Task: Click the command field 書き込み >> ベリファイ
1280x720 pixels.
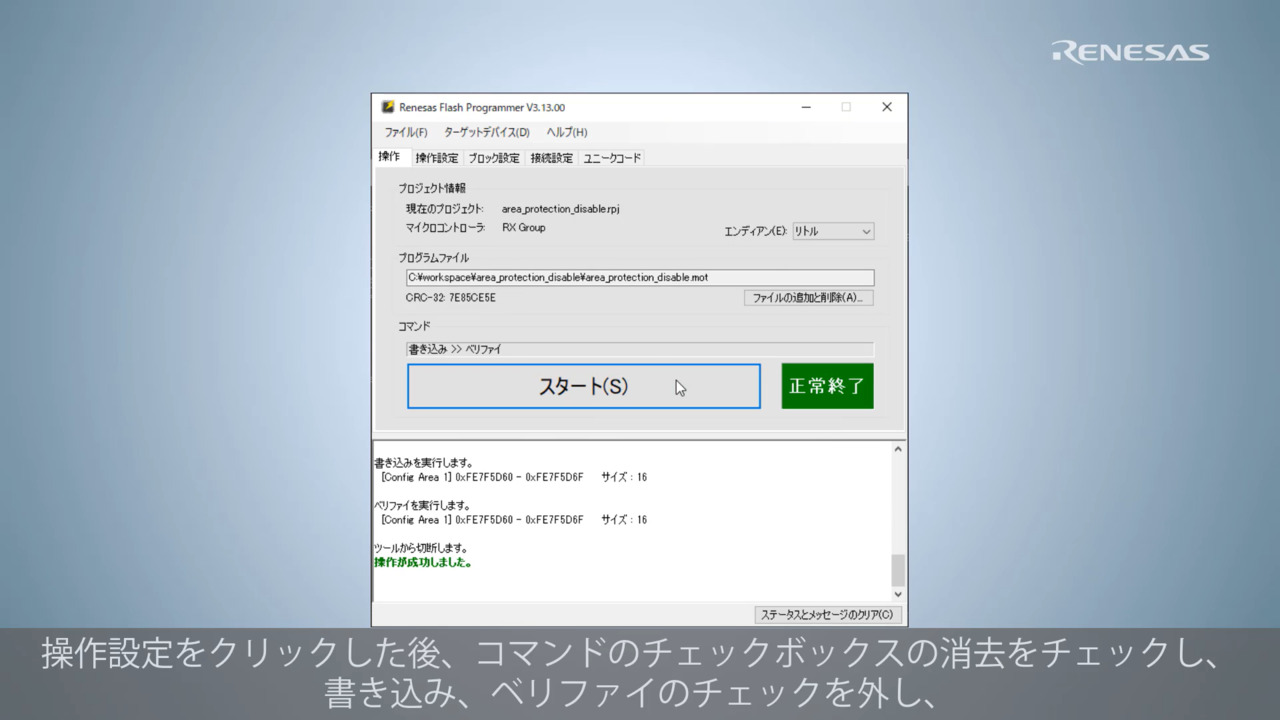Action: point(640,349)
